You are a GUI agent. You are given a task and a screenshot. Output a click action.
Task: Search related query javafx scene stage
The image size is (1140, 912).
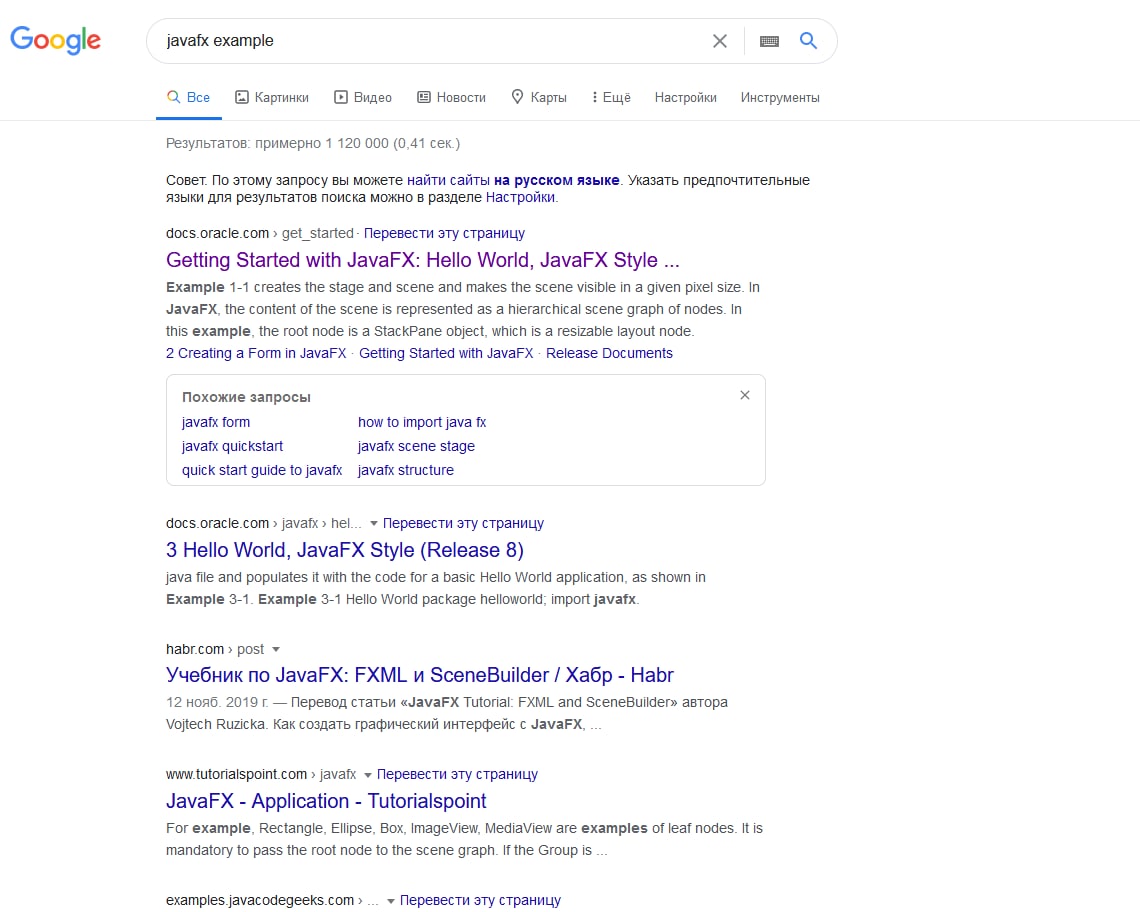pos(416,446)
